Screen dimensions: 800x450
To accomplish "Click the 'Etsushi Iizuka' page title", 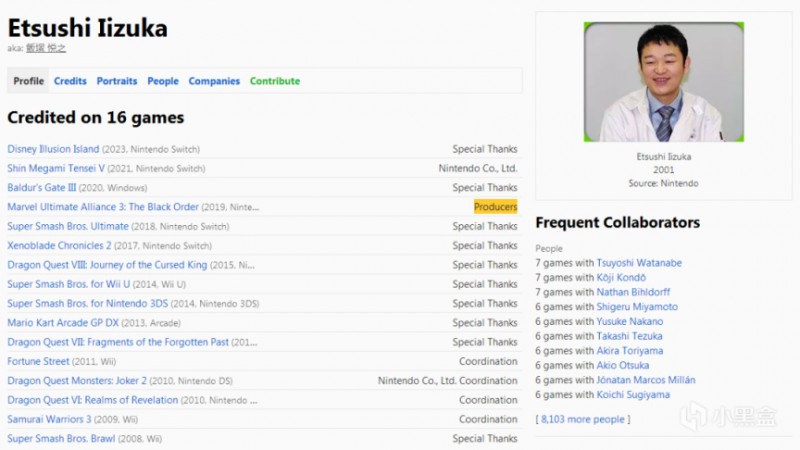I will 87,28.
